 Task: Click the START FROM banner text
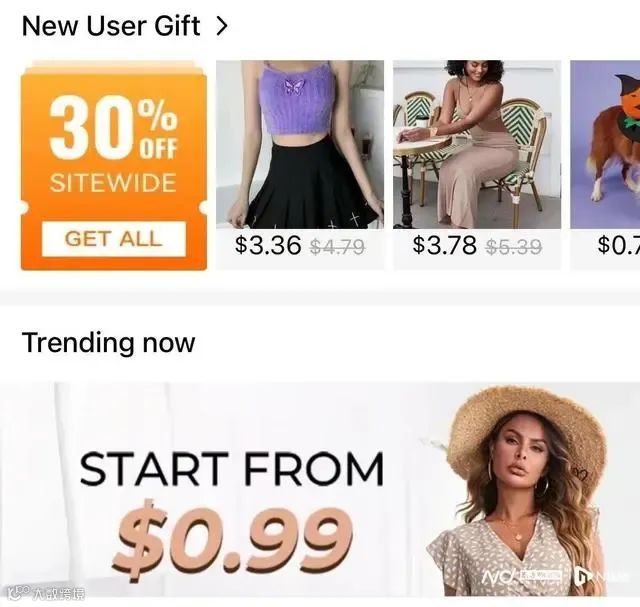[232, 469]
